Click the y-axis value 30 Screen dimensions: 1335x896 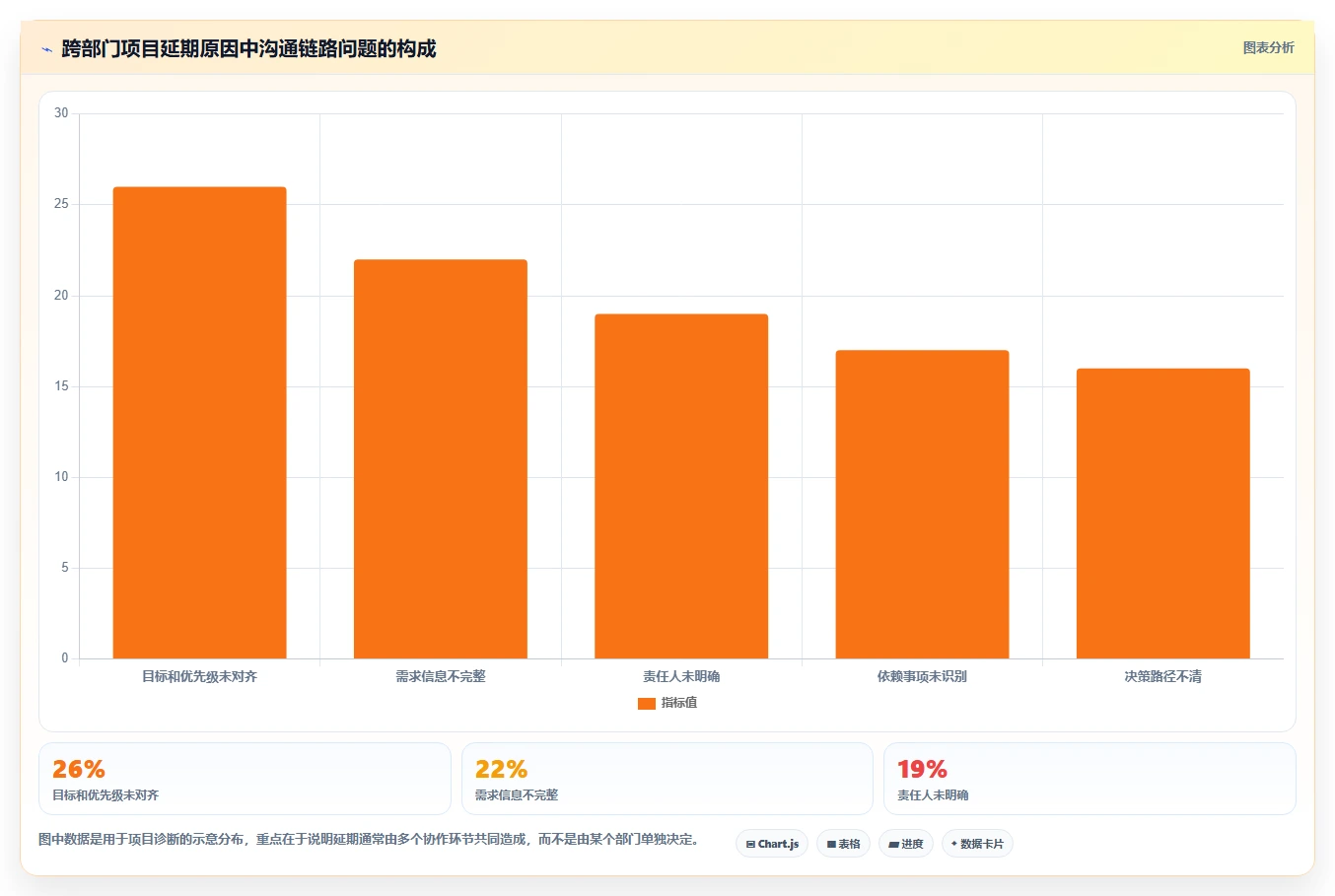61,113
